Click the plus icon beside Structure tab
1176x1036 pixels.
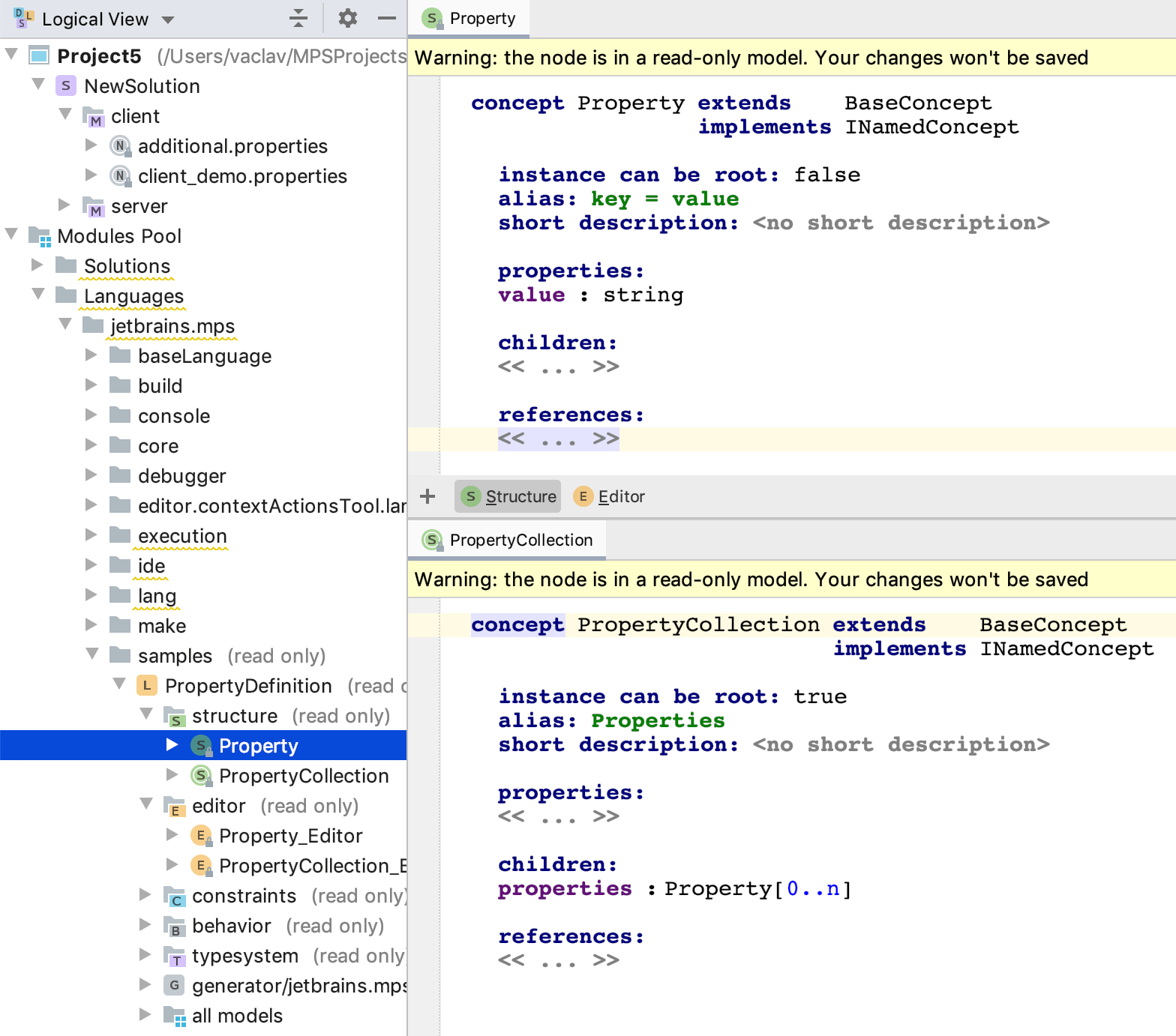tap(427, 496)
